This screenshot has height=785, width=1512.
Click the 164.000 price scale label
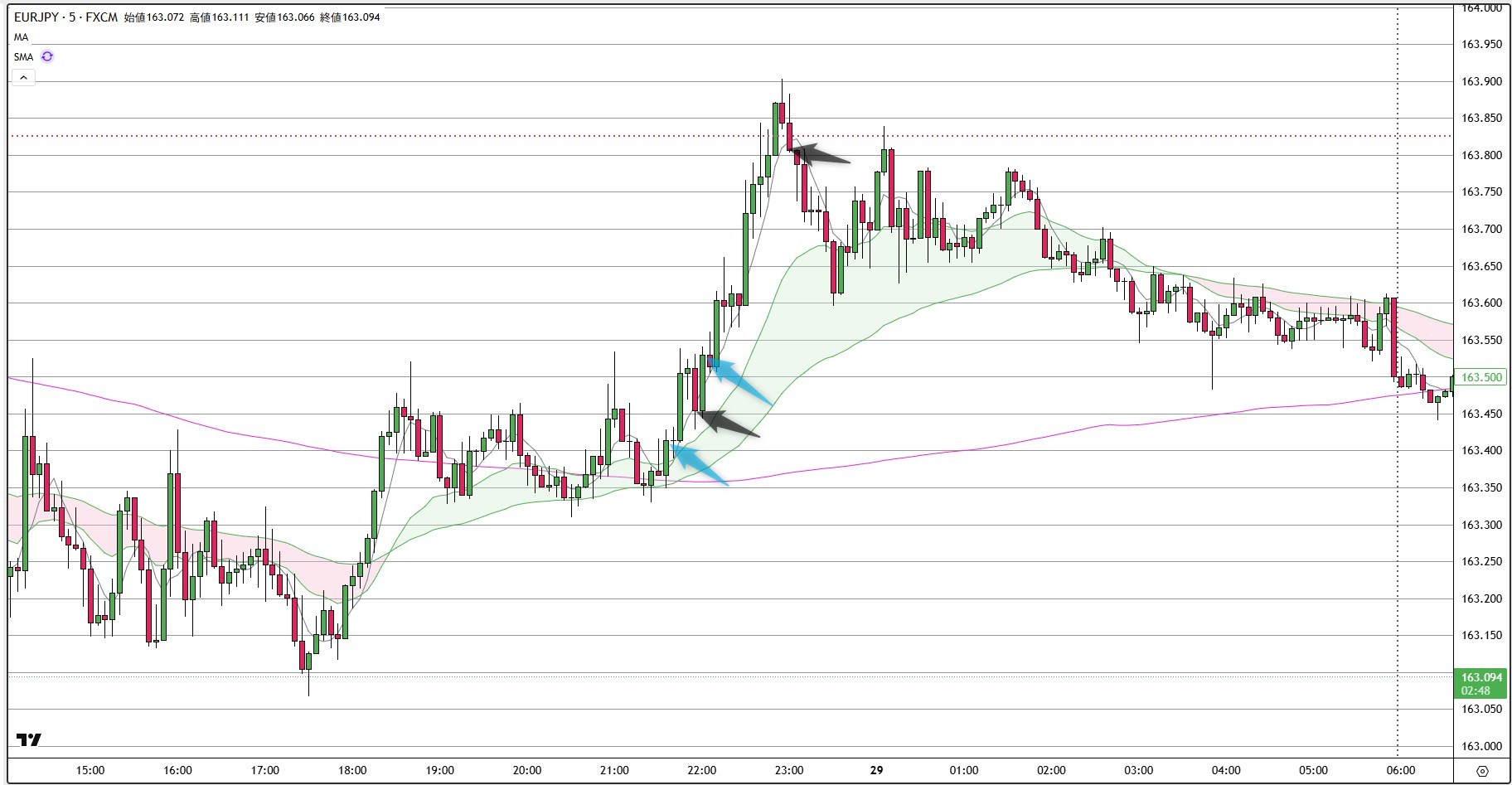coord(1481,8)
